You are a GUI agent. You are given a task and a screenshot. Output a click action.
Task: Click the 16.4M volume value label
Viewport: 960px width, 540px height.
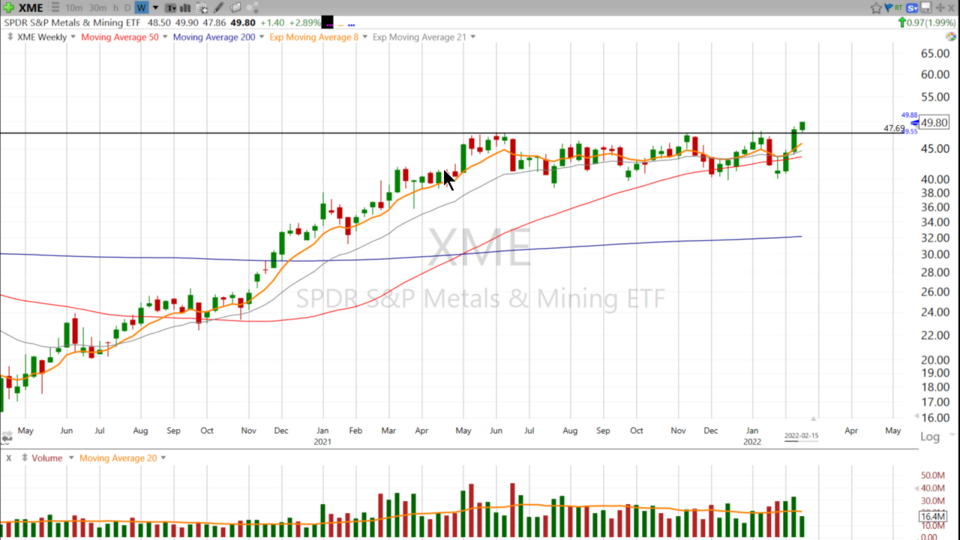[x=932, y=517]
